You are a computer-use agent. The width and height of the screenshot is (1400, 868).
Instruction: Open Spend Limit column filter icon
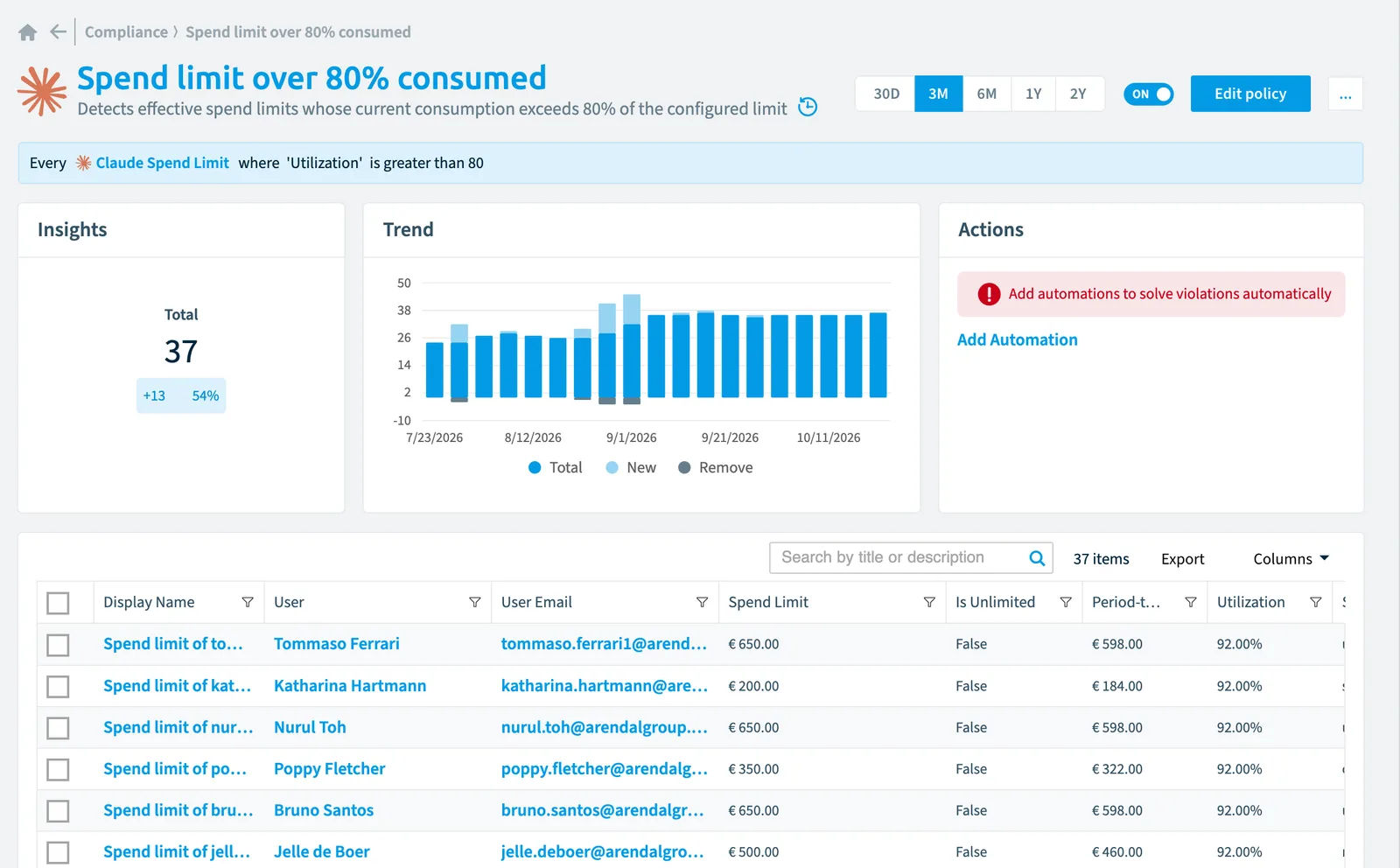[x=929, y=602]
